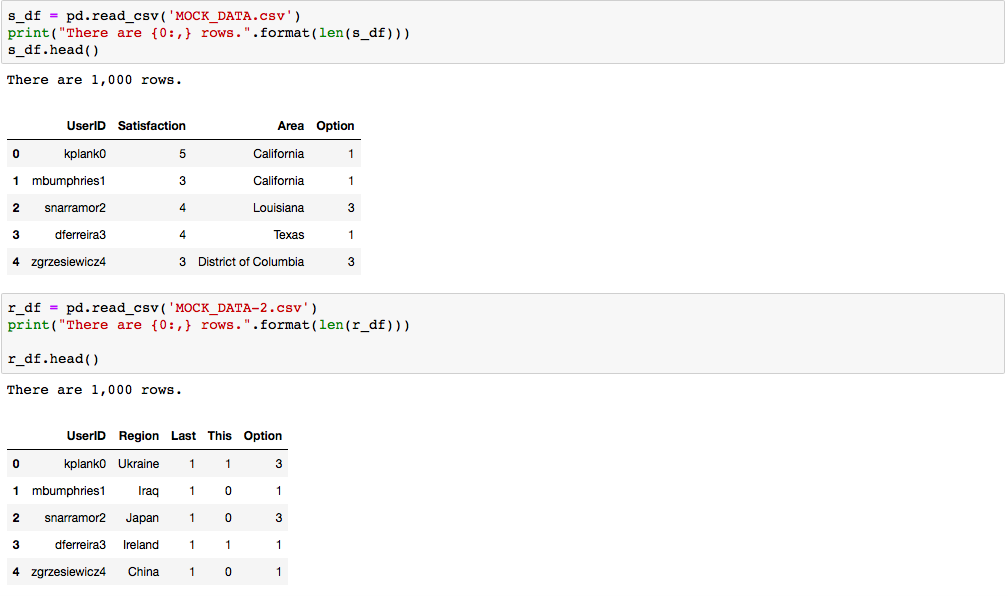
Task: Click the Last column header
Action: [183, 435]
